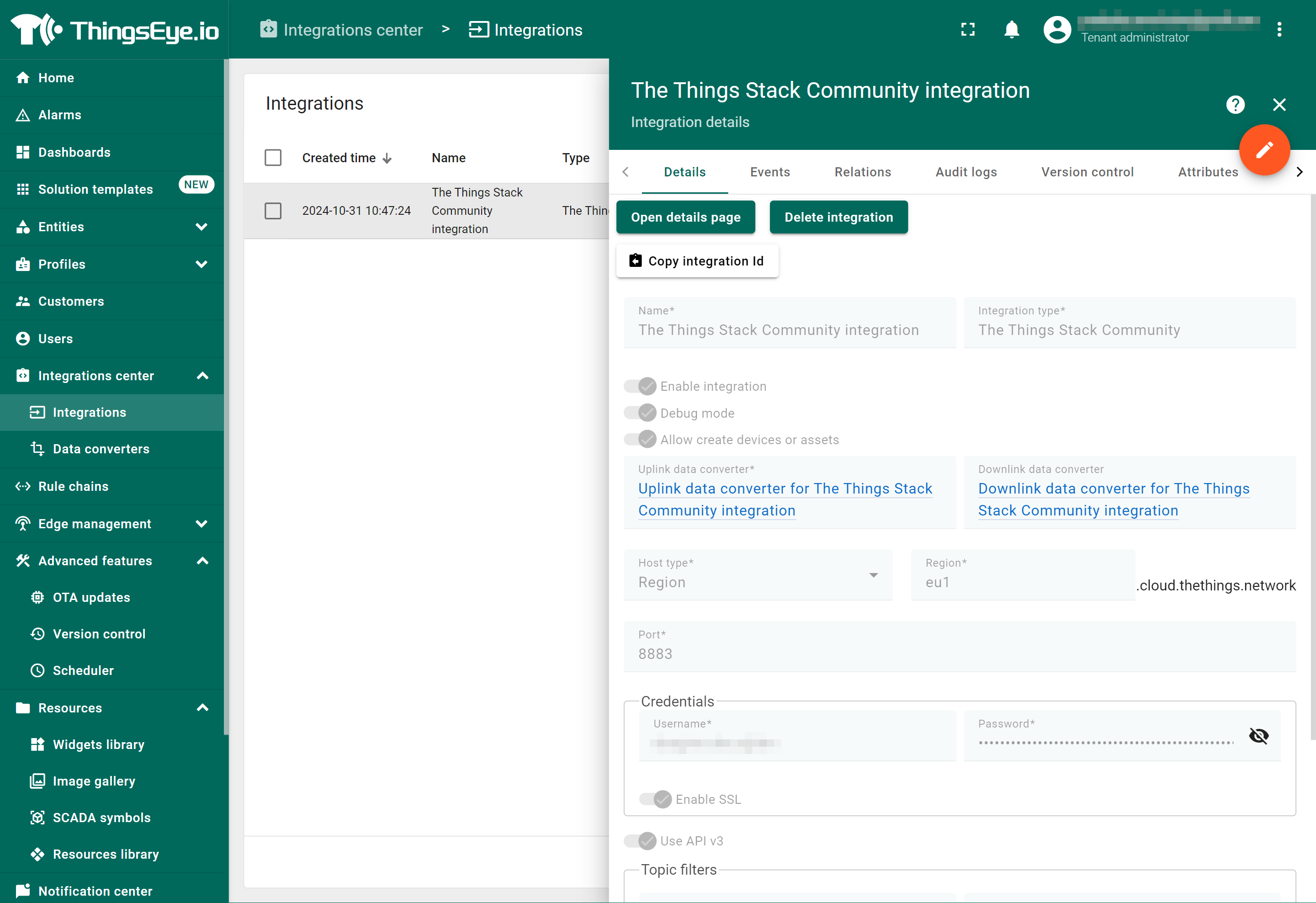1316x903 pixels.
Task: Open the Uplink data converter link
Action: [785, 499]
